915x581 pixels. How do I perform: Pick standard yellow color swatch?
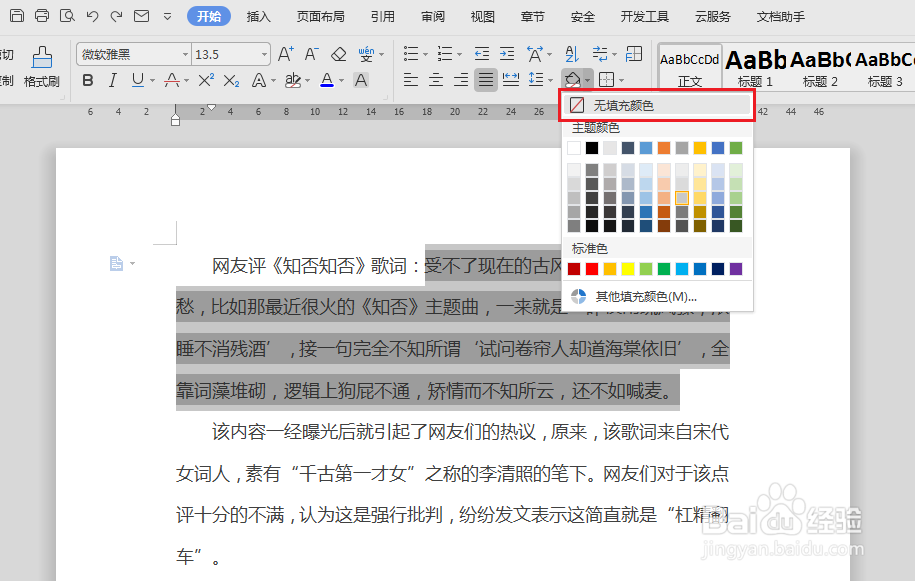628,269
